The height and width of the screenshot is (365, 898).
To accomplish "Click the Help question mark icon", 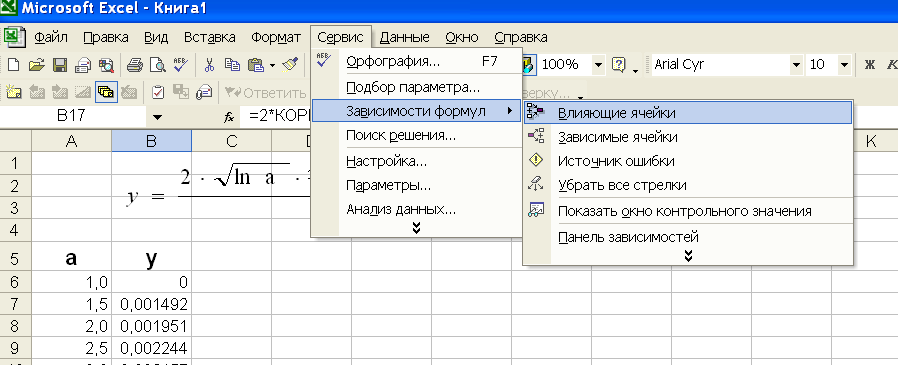I will [619, 64].
